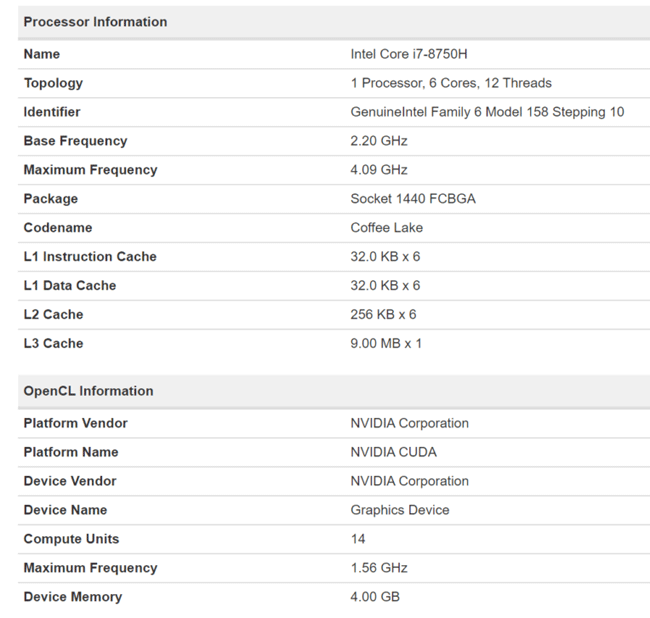Viewport: 650px width, 618px height.
Task: Click the GenuineIntel Family 6 identifier value
Action: coord(487,112)
